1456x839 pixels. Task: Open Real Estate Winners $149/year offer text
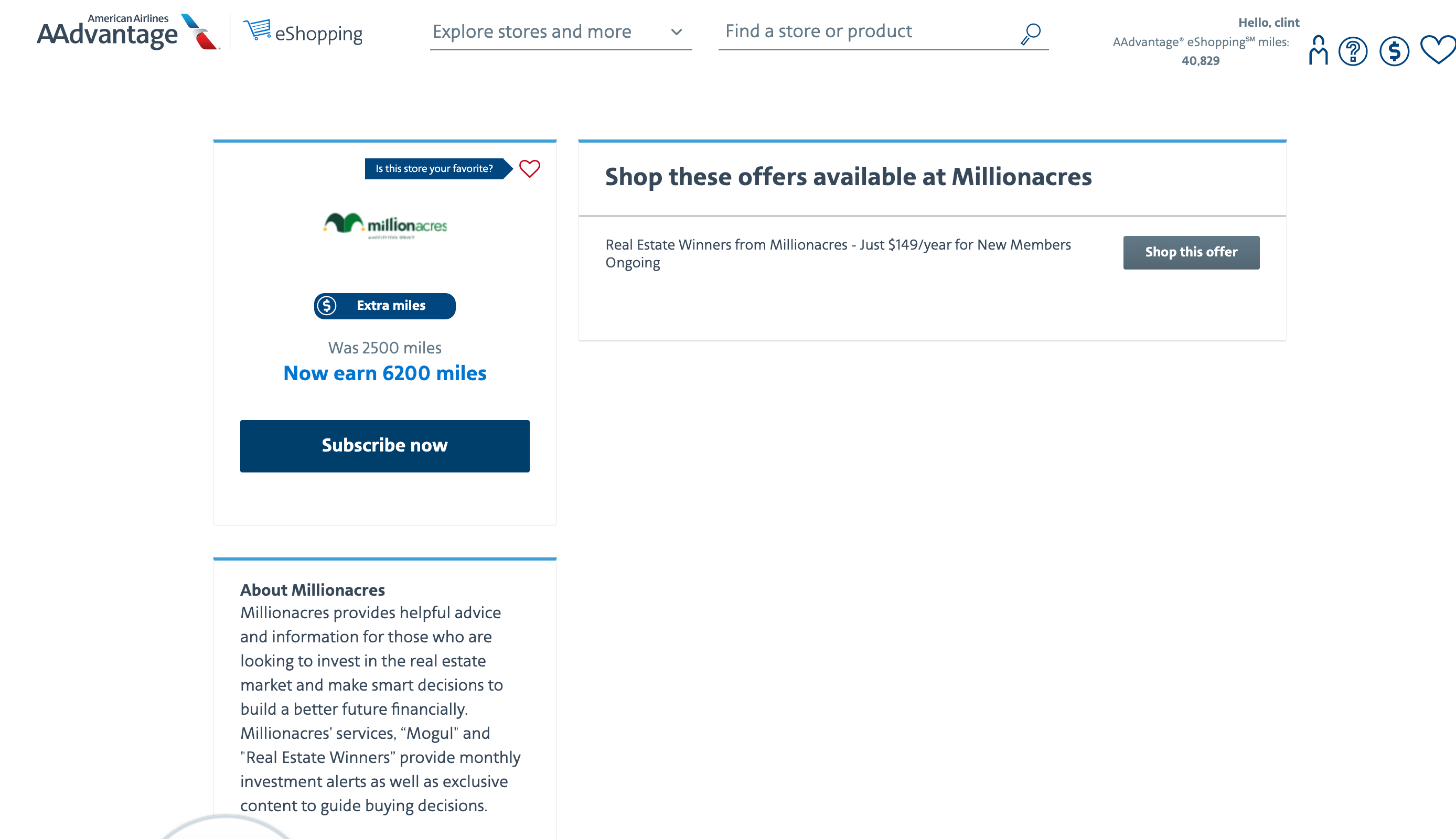coord(838,245)
